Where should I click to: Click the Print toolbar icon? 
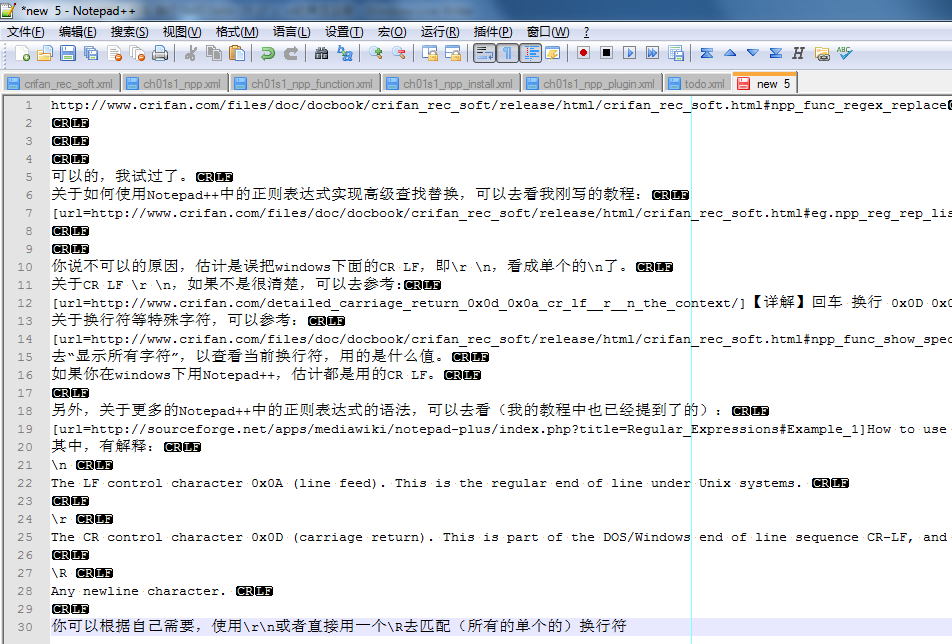click(161, 53)
